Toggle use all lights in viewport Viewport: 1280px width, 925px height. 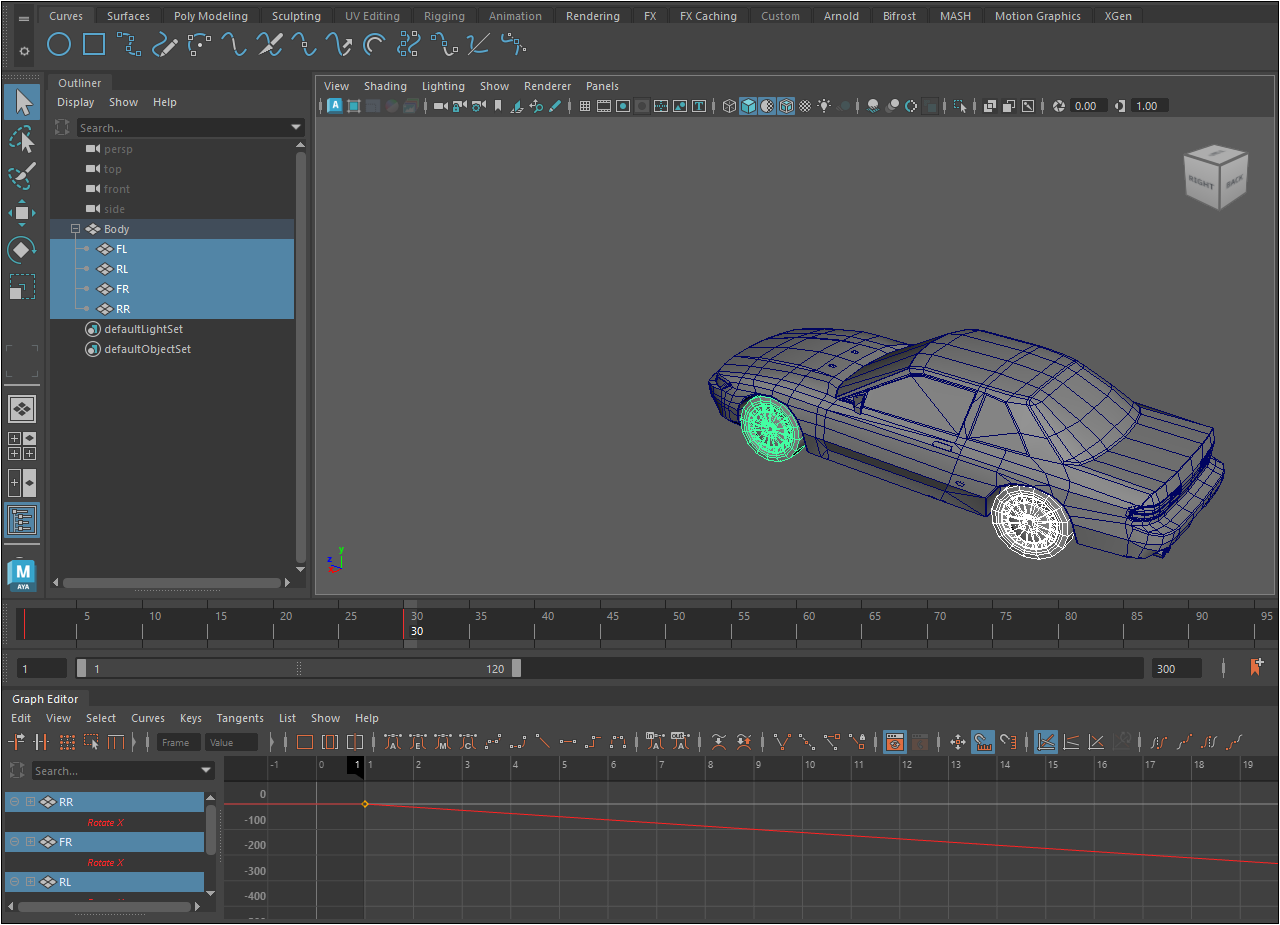[824, 106]
